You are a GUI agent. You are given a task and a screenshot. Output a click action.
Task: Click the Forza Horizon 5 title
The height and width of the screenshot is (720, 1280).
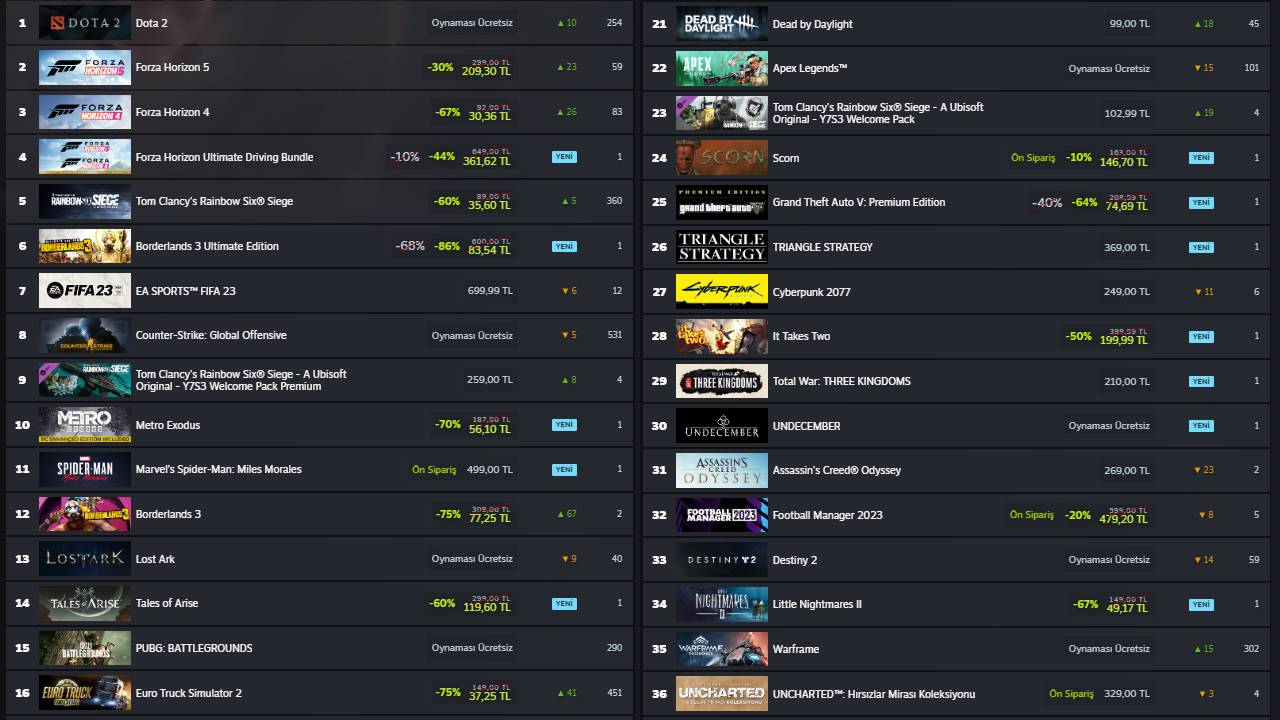pos(172,67)
